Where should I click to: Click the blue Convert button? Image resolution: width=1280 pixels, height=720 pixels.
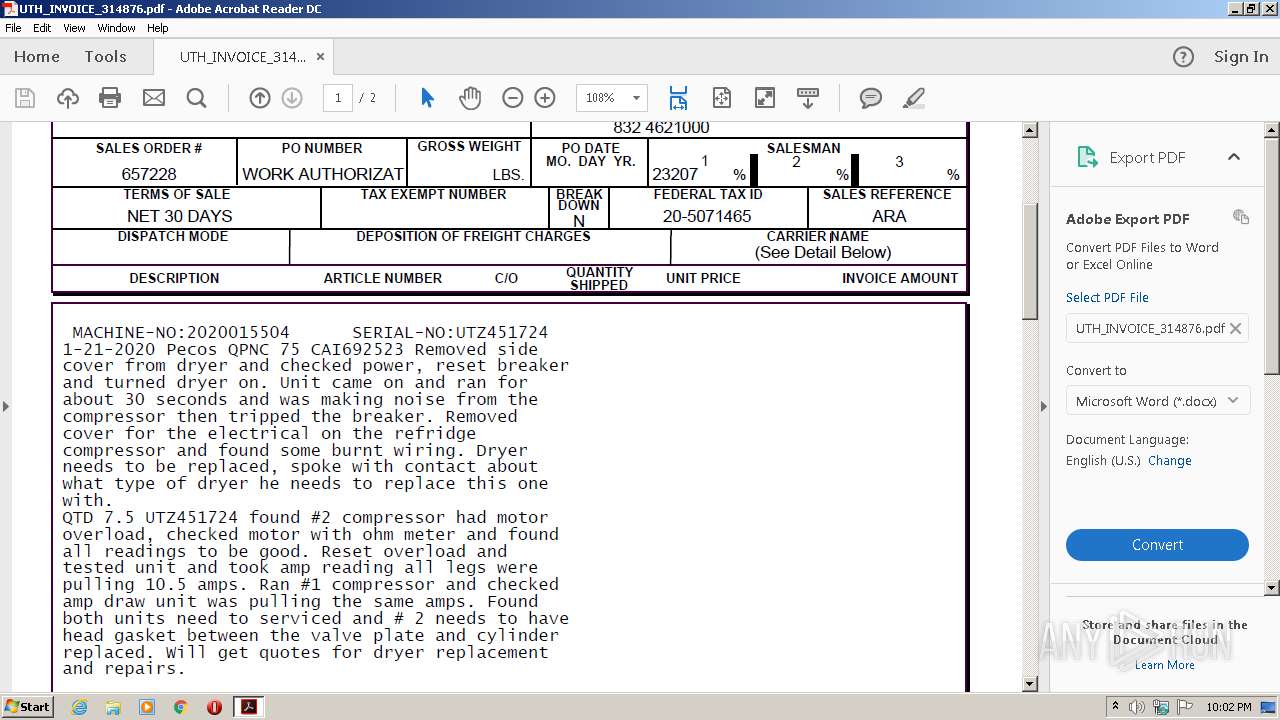coord(1157,545)
